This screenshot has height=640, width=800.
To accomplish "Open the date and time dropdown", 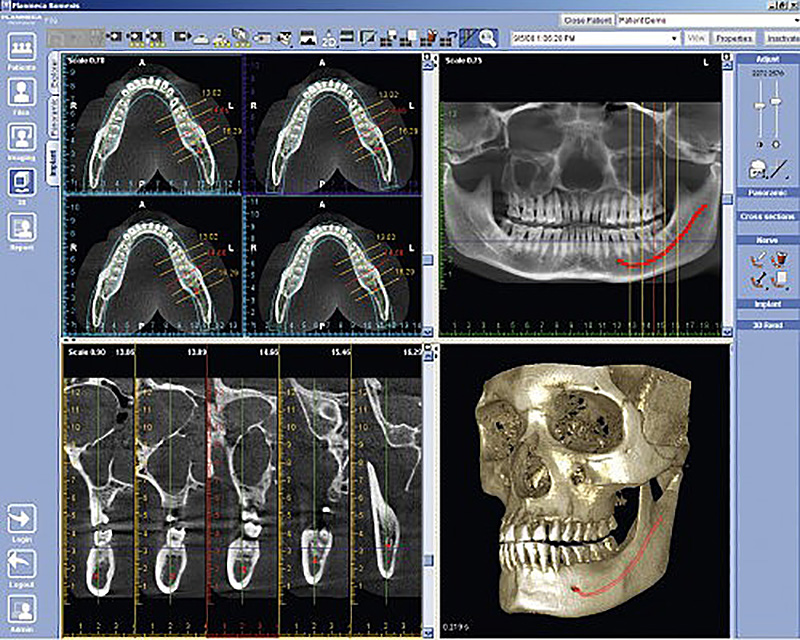I will point(675,37).
